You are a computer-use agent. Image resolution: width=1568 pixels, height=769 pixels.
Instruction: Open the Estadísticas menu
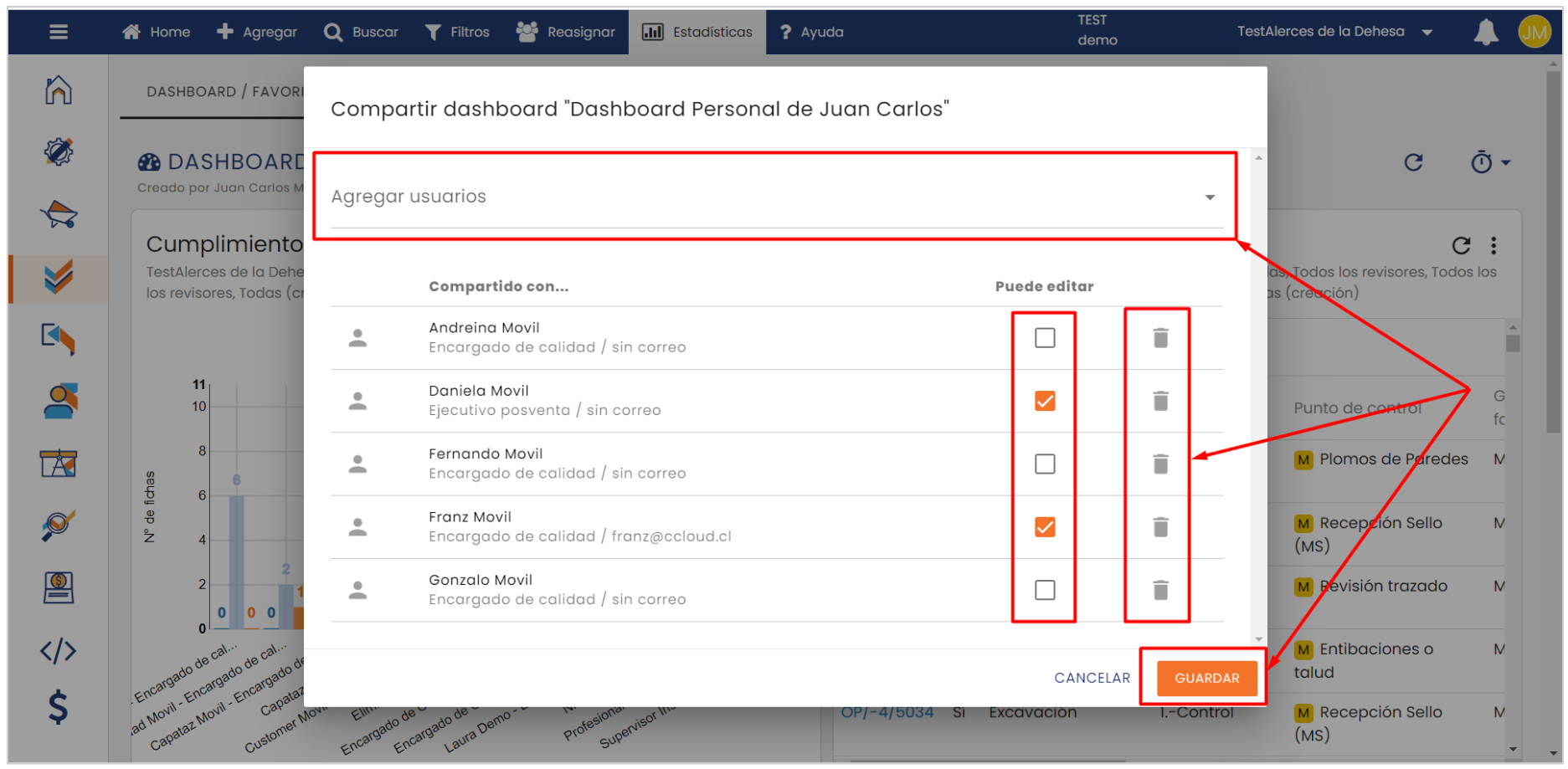[697, 32]
